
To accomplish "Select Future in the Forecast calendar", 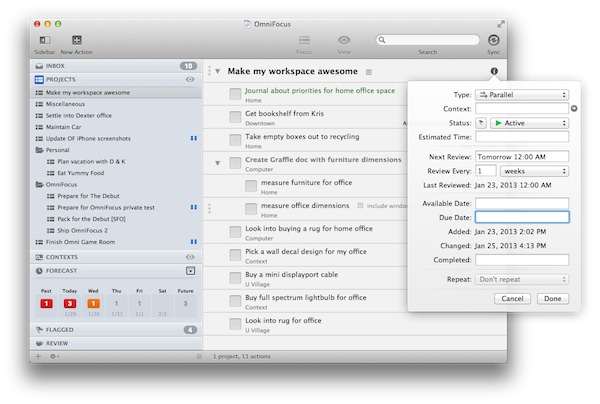I will click(185, 303).
